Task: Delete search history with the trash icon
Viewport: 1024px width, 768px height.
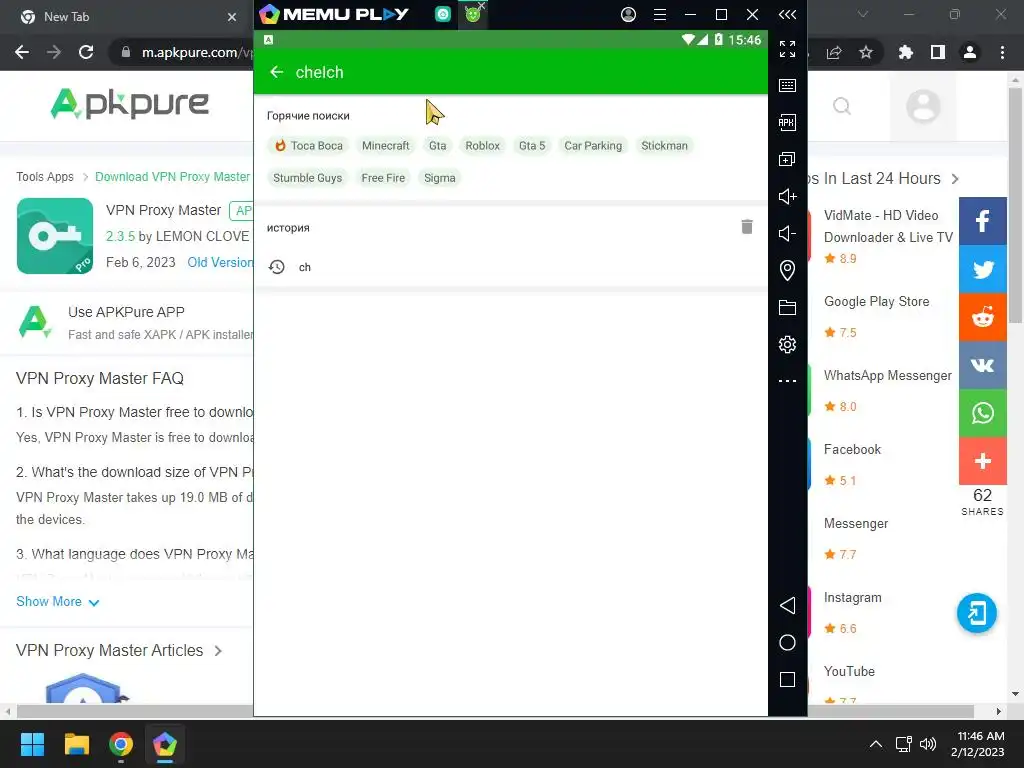Action: [x=747, y=227]
